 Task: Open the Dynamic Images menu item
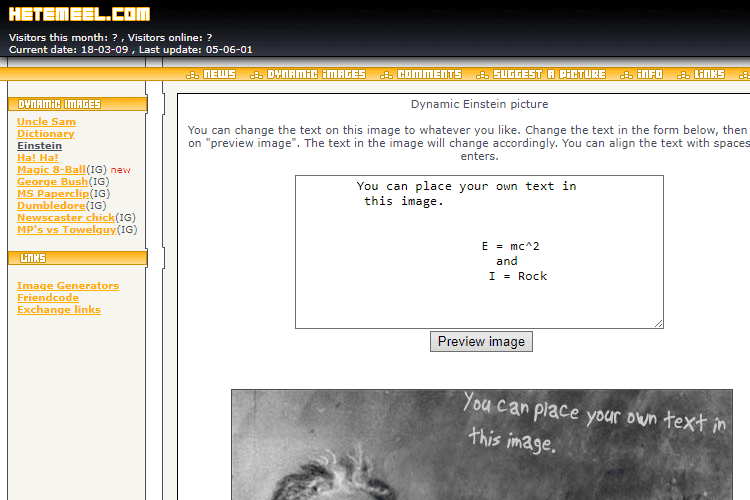point(316,74)
